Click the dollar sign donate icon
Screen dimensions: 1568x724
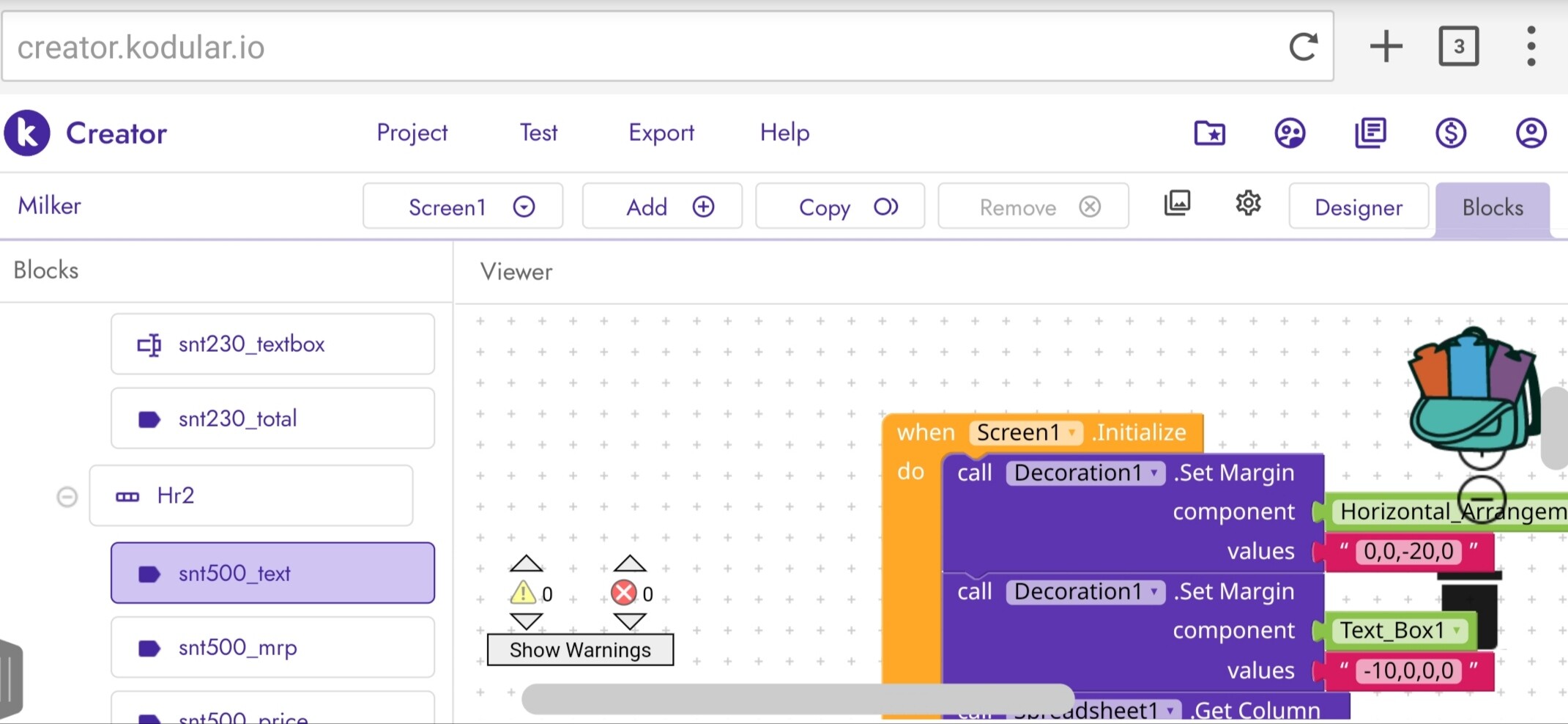click(1450, 133)
